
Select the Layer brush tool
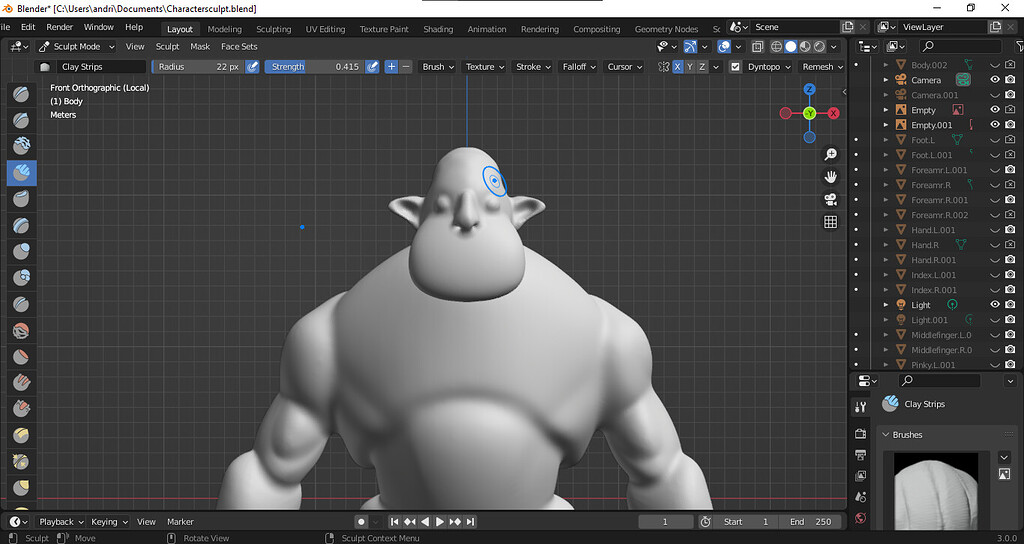pyautogui.click(x=21, y=225)
